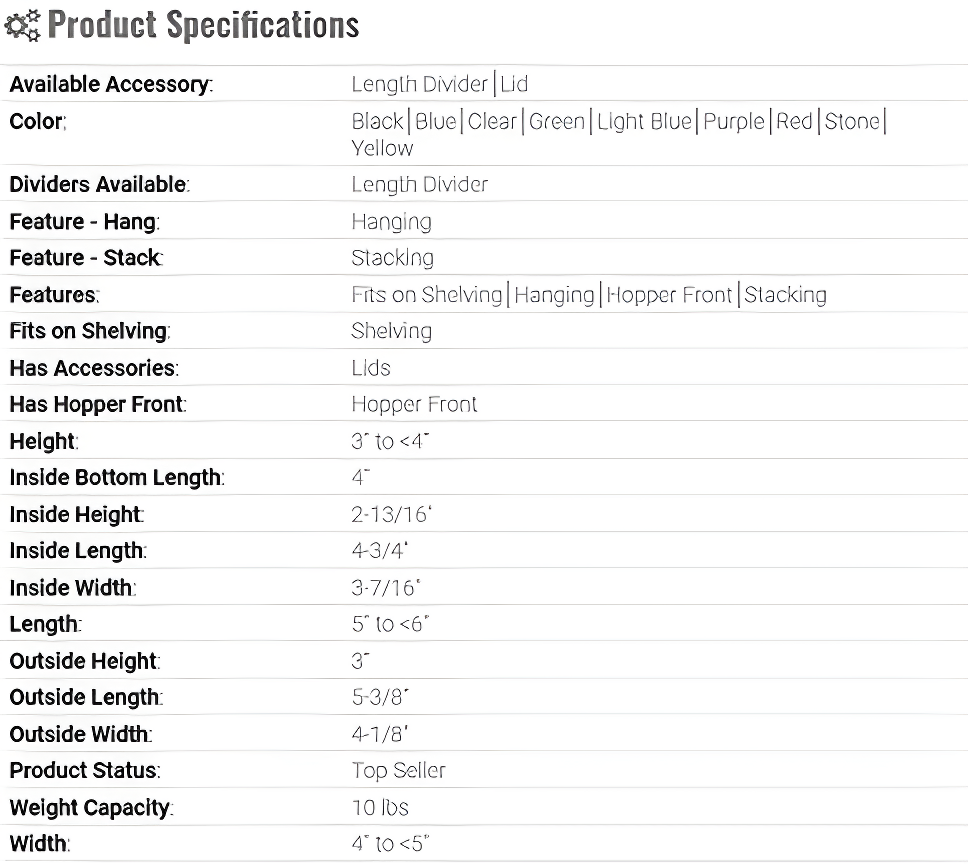Click the Stone color option
Viewport: 968px width, 866px height.
pos(852,121)
